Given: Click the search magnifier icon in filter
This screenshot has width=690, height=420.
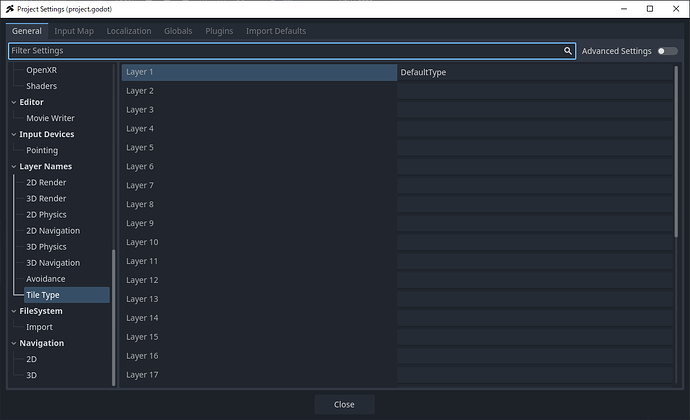Looking at the screenshot, I should (568, 51).
